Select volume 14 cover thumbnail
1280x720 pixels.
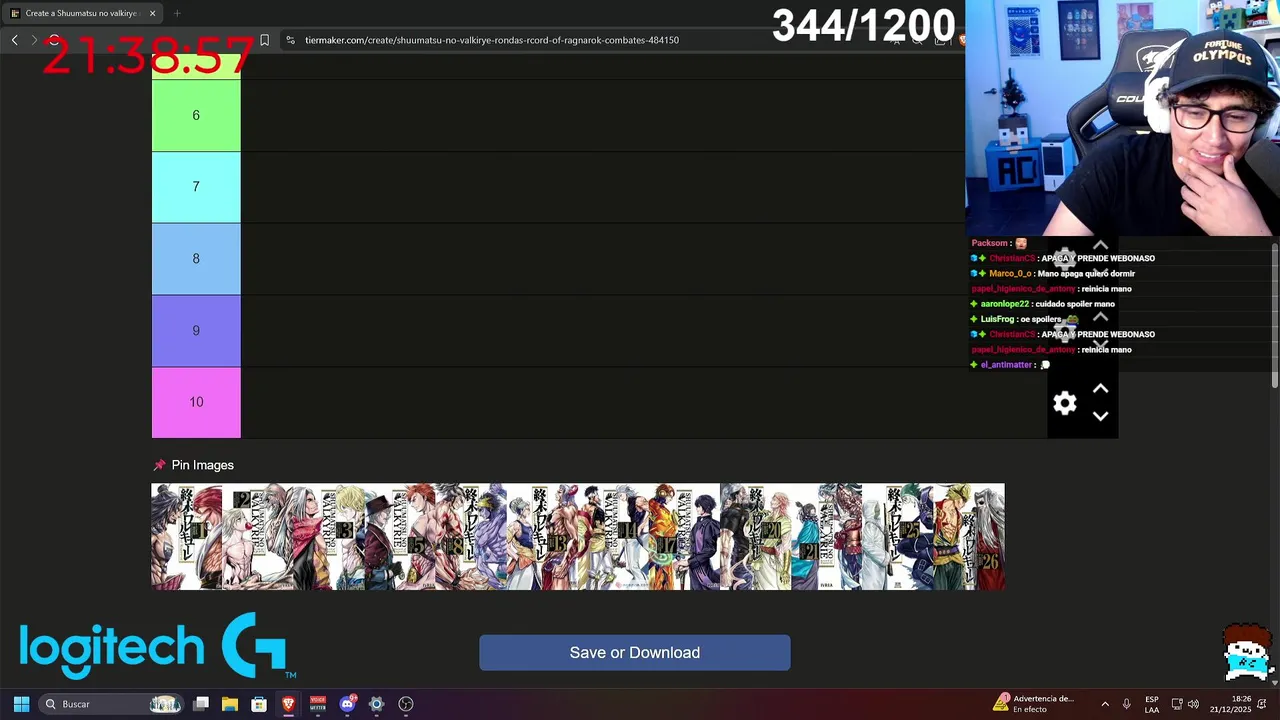coord(612,537)
